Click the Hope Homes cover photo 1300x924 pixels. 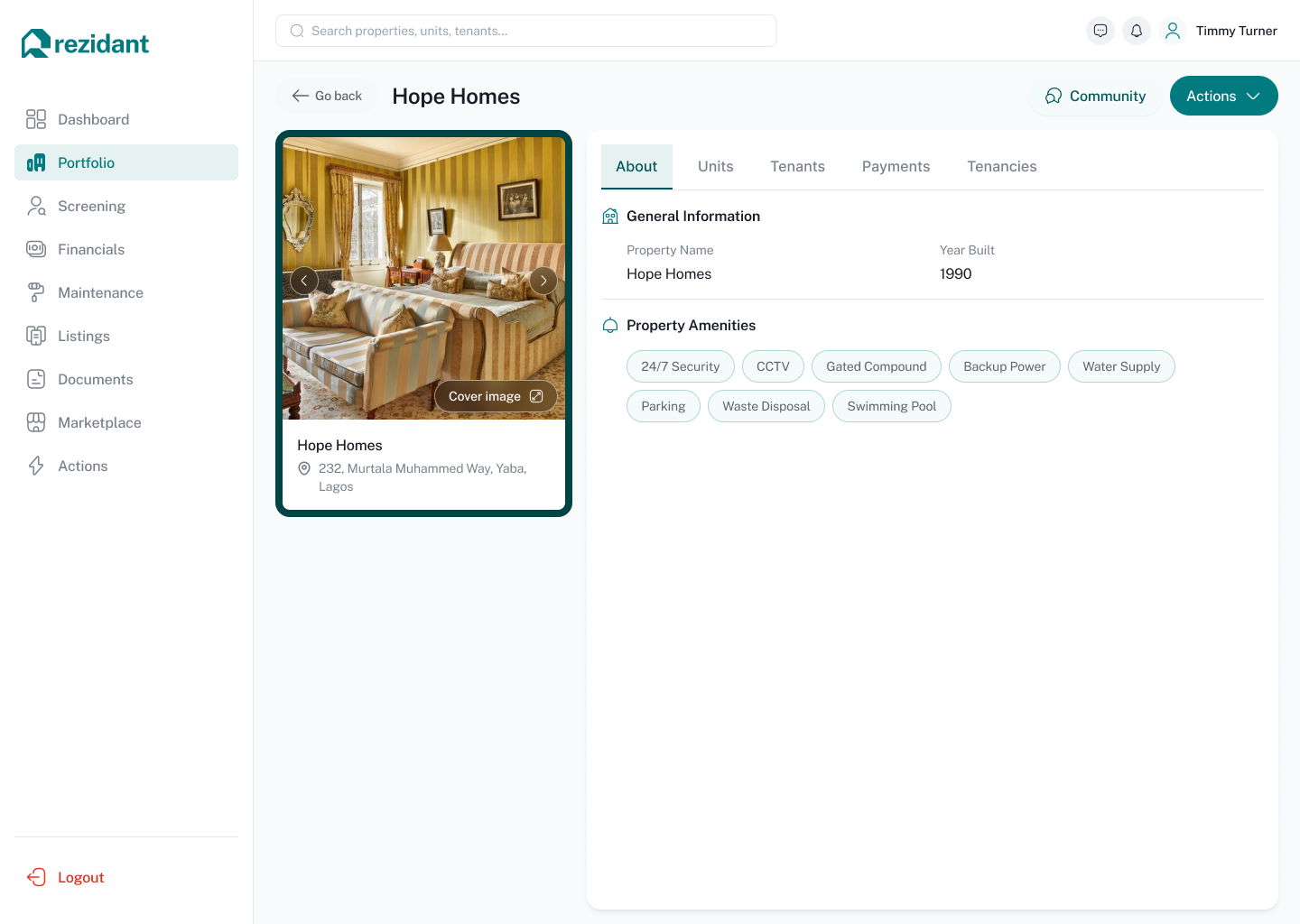tap(423, 278)
